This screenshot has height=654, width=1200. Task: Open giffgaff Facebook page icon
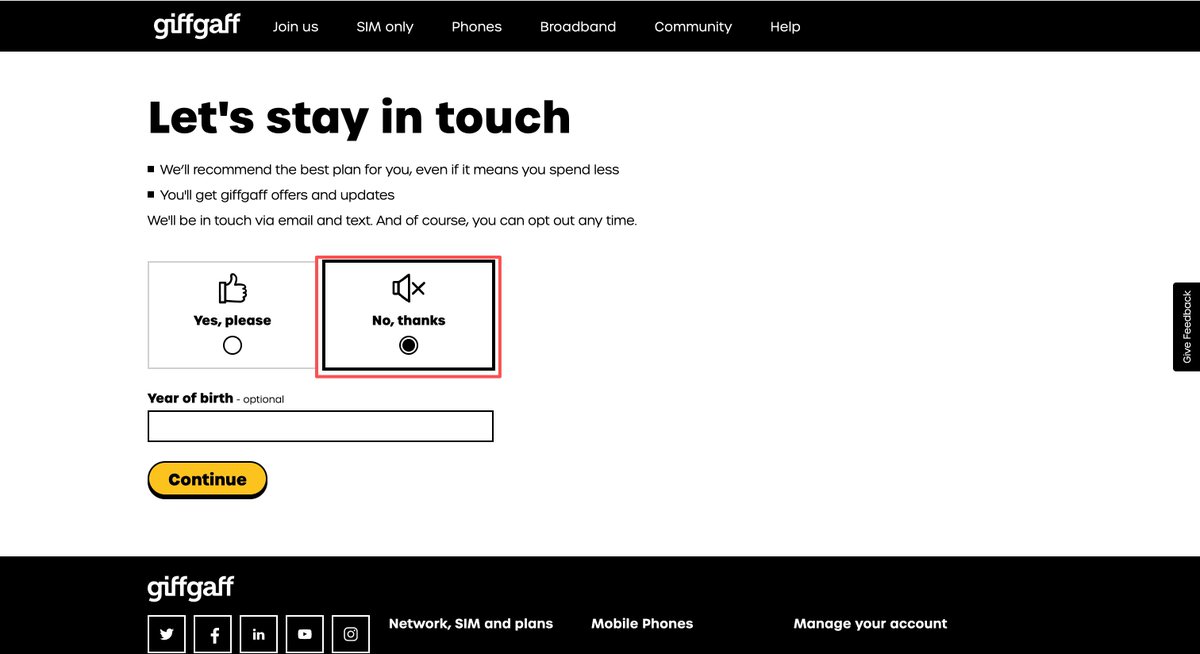point(213,634)
